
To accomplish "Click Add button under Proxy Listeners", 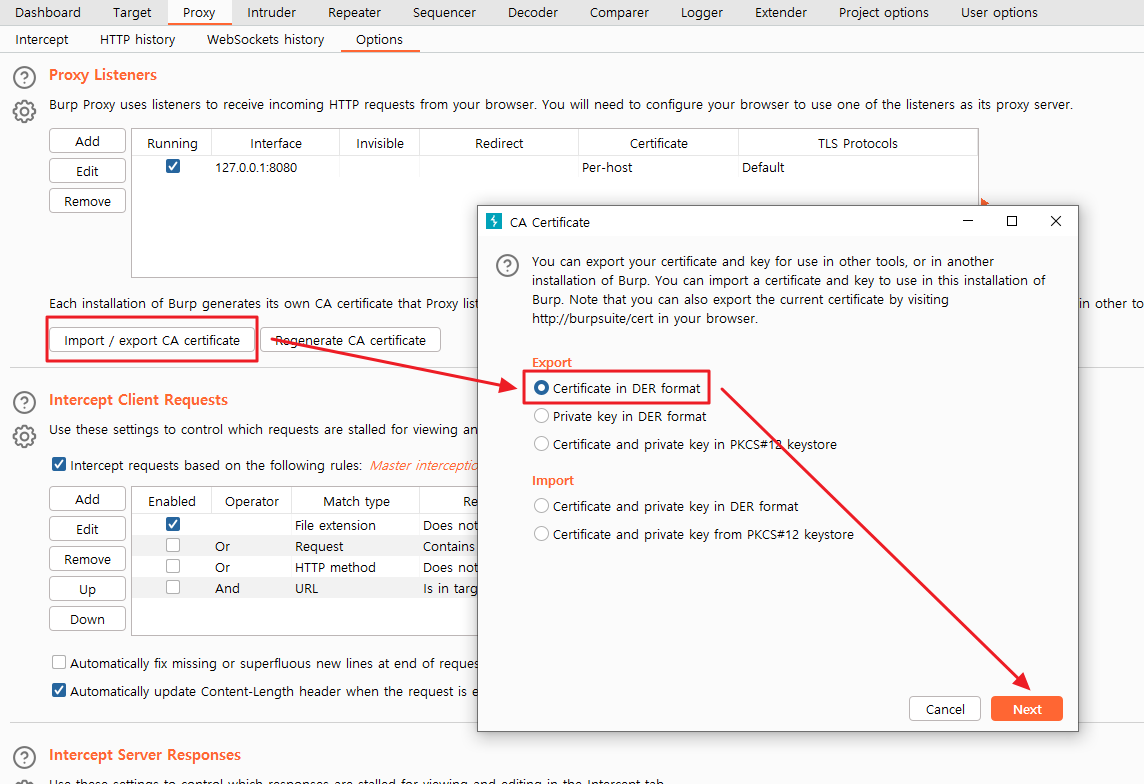I will click(88, 141).
